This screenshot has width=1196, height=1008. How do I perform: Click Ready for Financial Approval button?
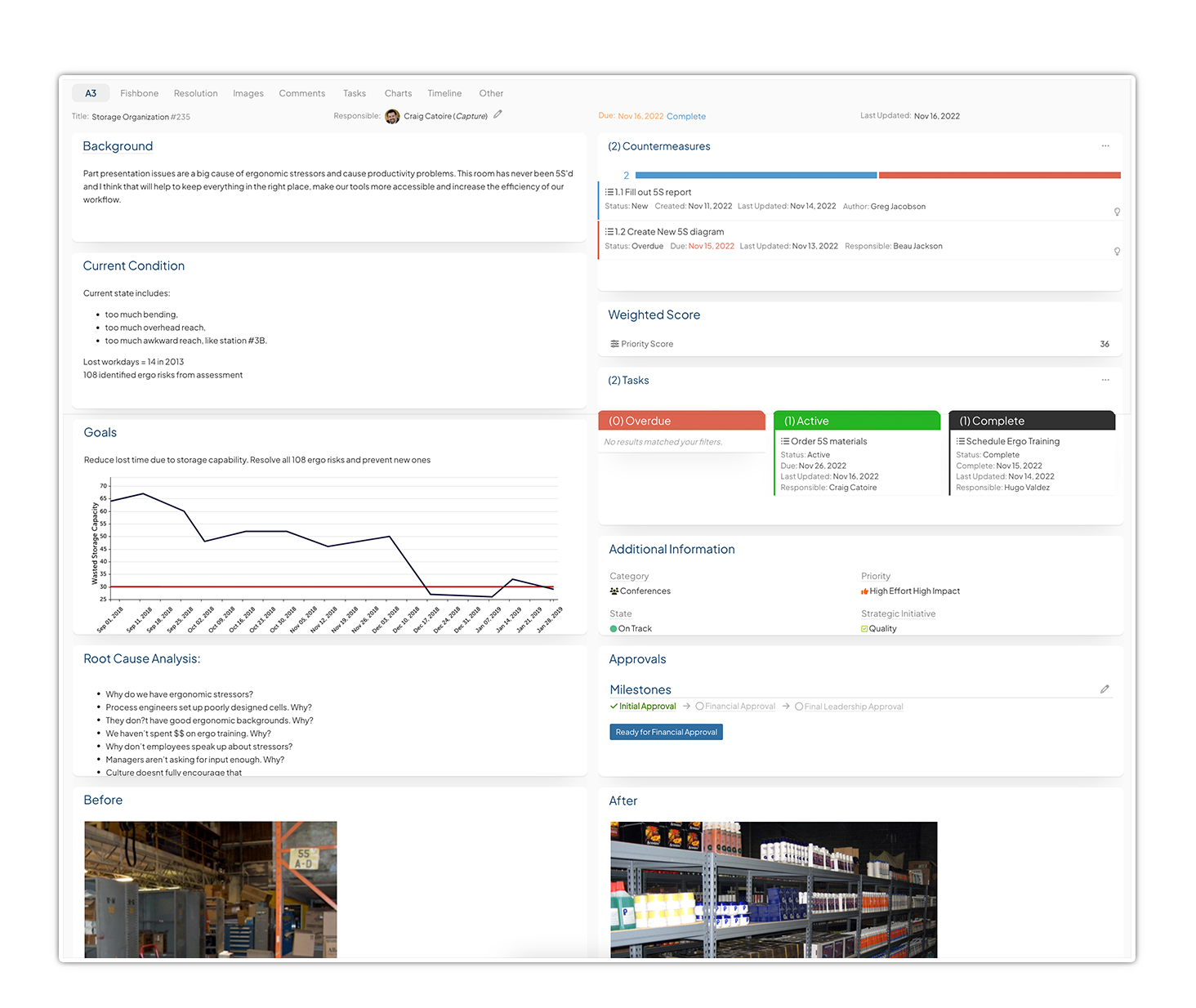click(x=667, y=732)
